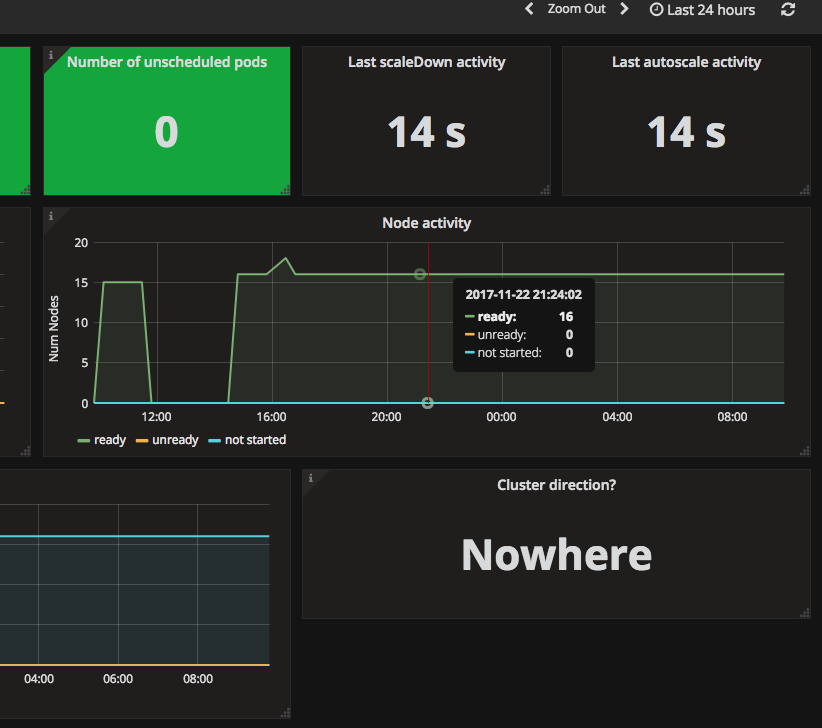This screenshot has height=728, width=822.
Task: Click the ready data point marker on graph
Action: pos(419,274)
